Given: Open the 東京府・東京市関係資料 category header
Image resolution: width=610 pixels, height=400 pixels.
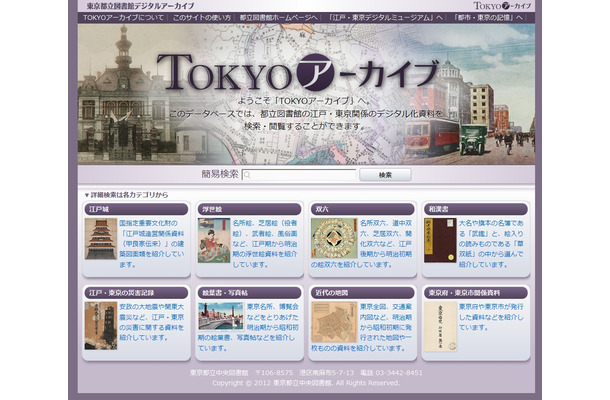Looking at the screenshot, I should pyautogui.click(x=476, y=293).
